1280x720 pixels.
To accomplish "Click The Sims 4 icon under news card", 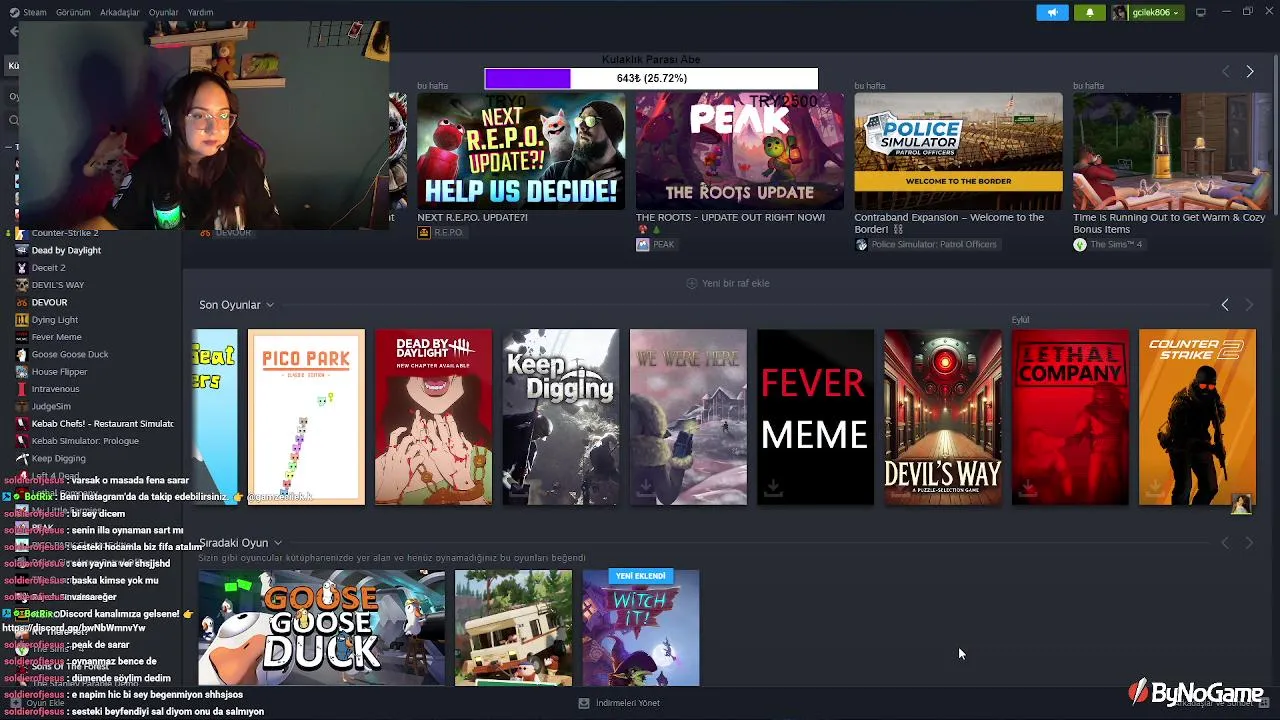I will point(1080,244).
